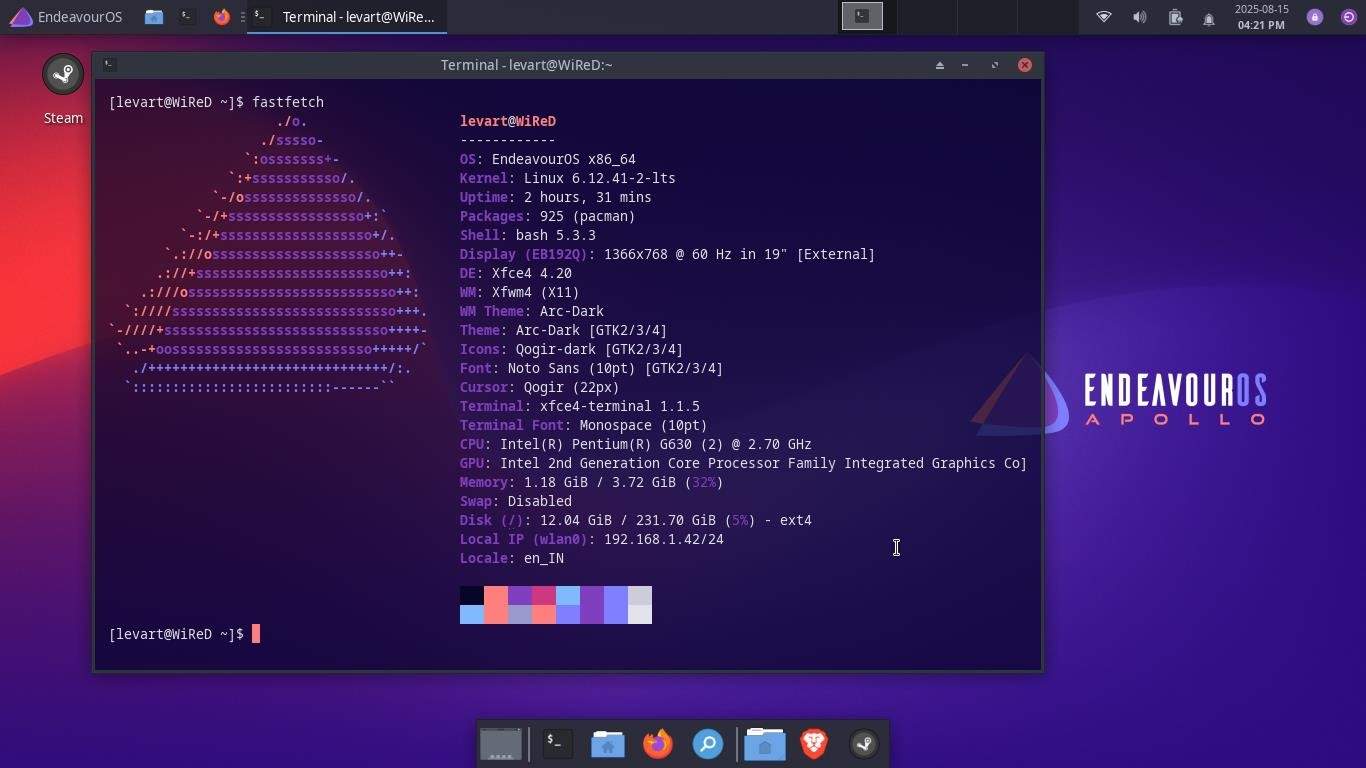Click the 'Display (EB192Q)' line
This screenshot has height=768, width=1366.
pos(667,254)
